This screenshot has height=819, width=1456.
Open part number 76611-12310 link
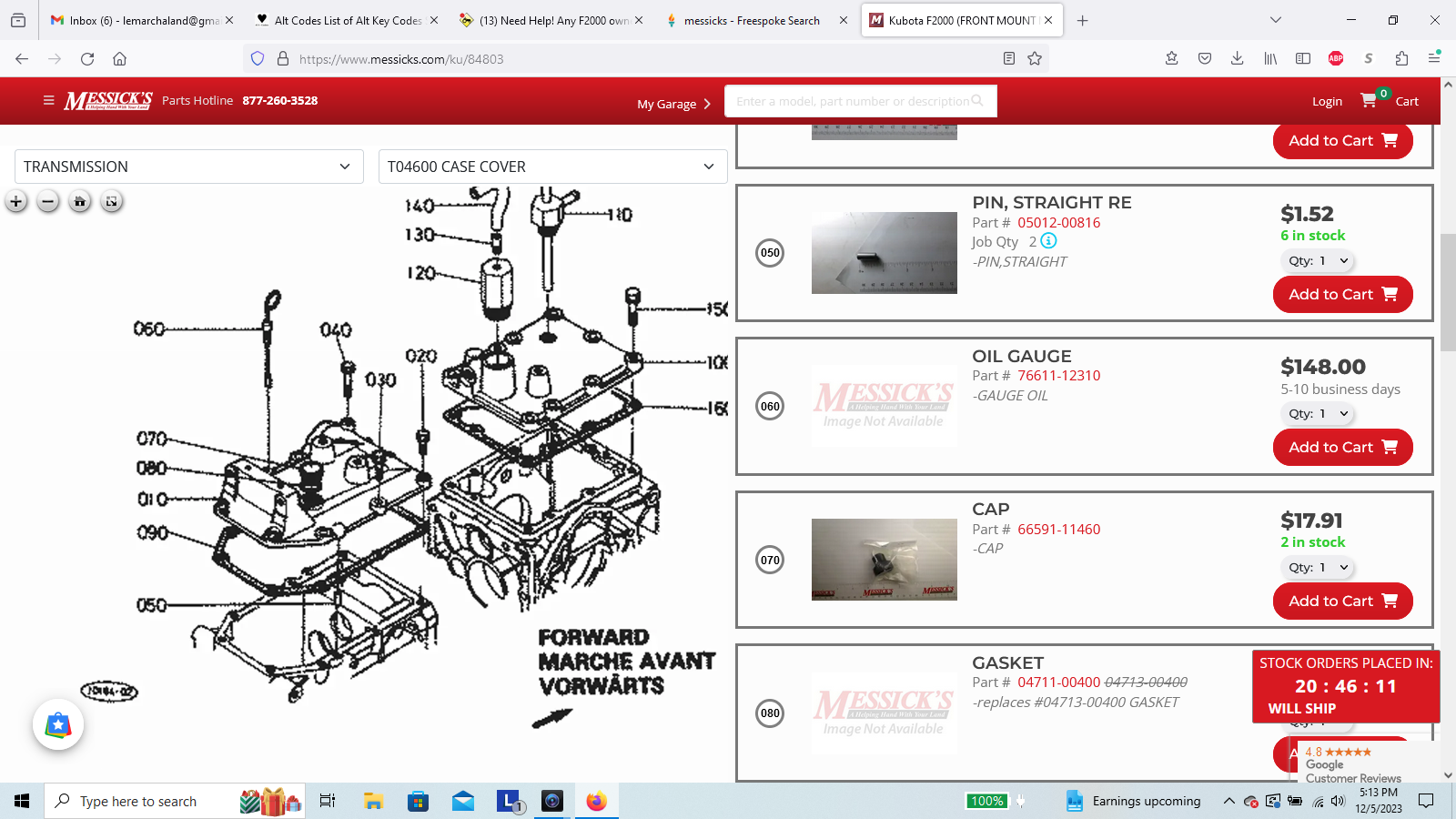(x=1058, y=375)
